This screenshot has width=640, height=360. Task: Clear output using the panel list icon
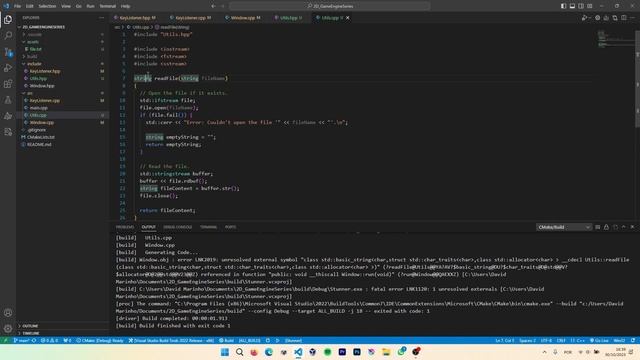click(x=598, y=227)
